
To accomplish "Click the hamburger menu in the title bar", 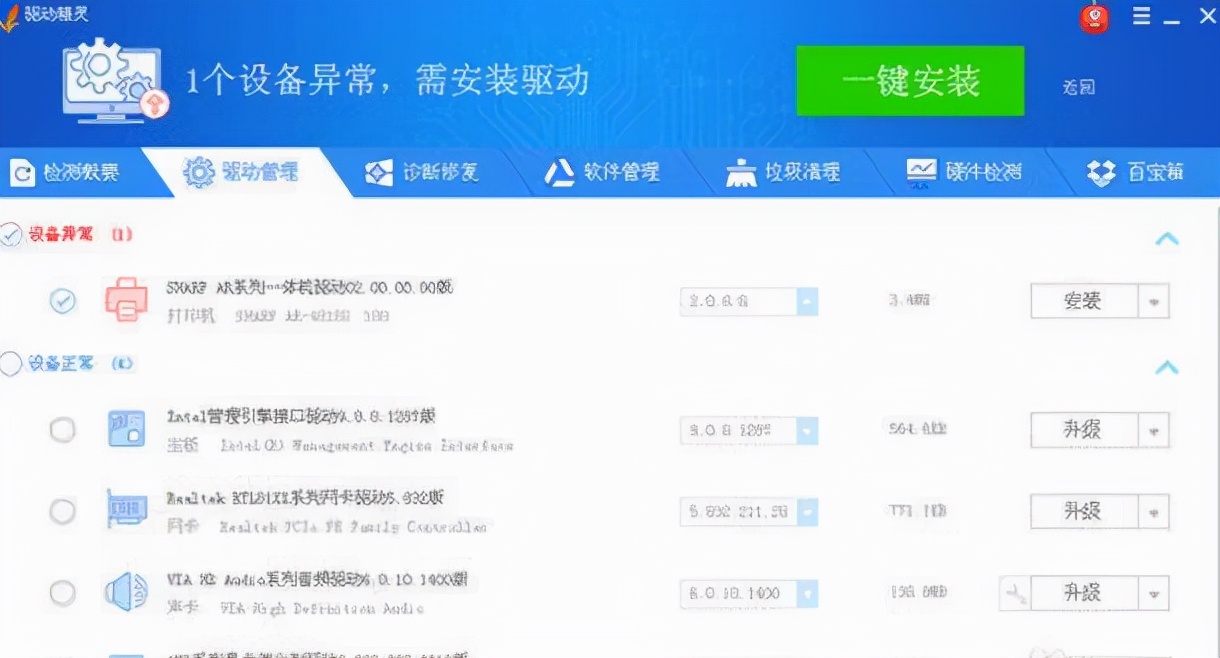I will click(1142, 16).
